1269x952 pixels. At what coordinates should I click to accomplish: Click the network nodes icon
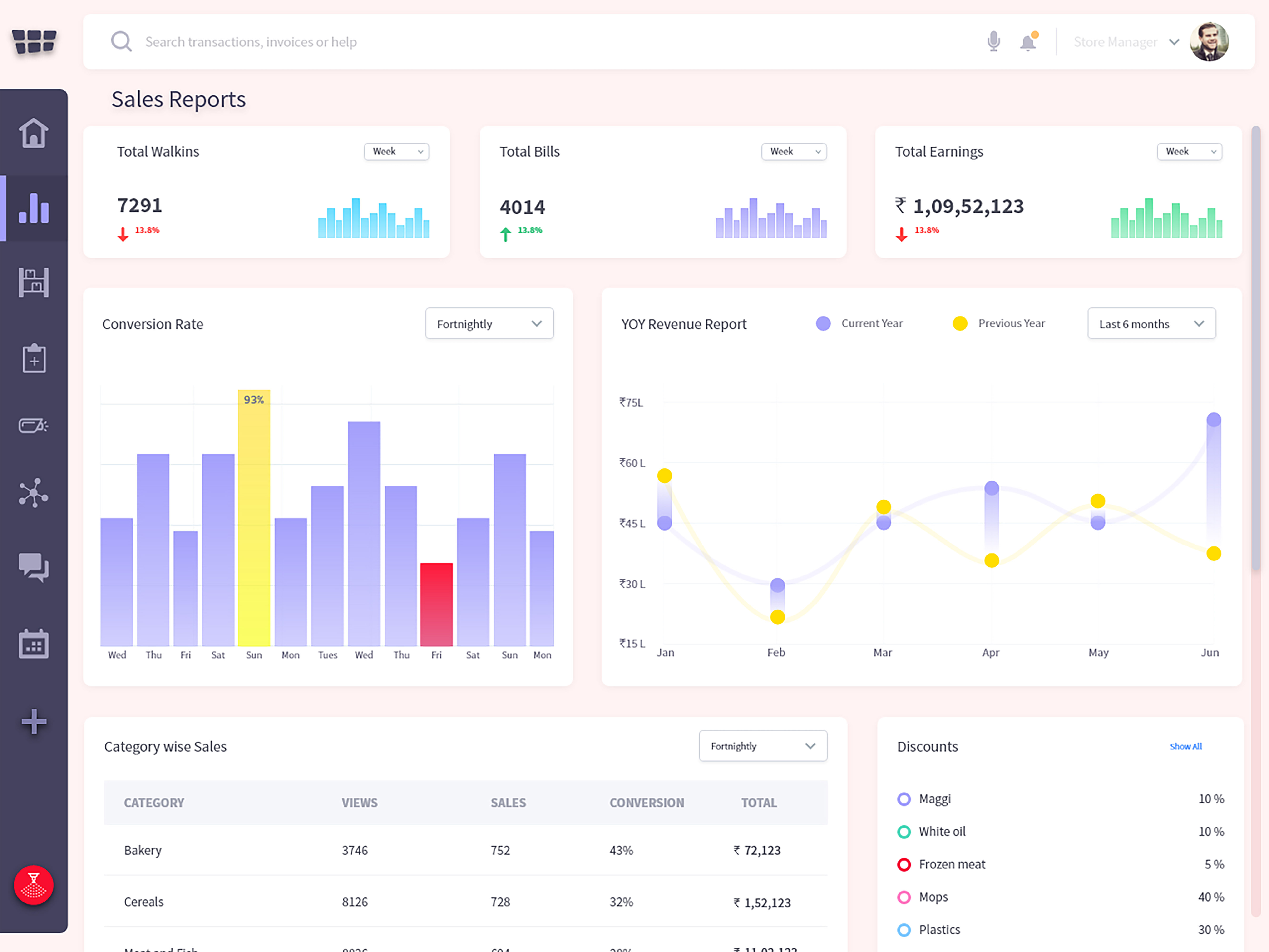point(33,493)
